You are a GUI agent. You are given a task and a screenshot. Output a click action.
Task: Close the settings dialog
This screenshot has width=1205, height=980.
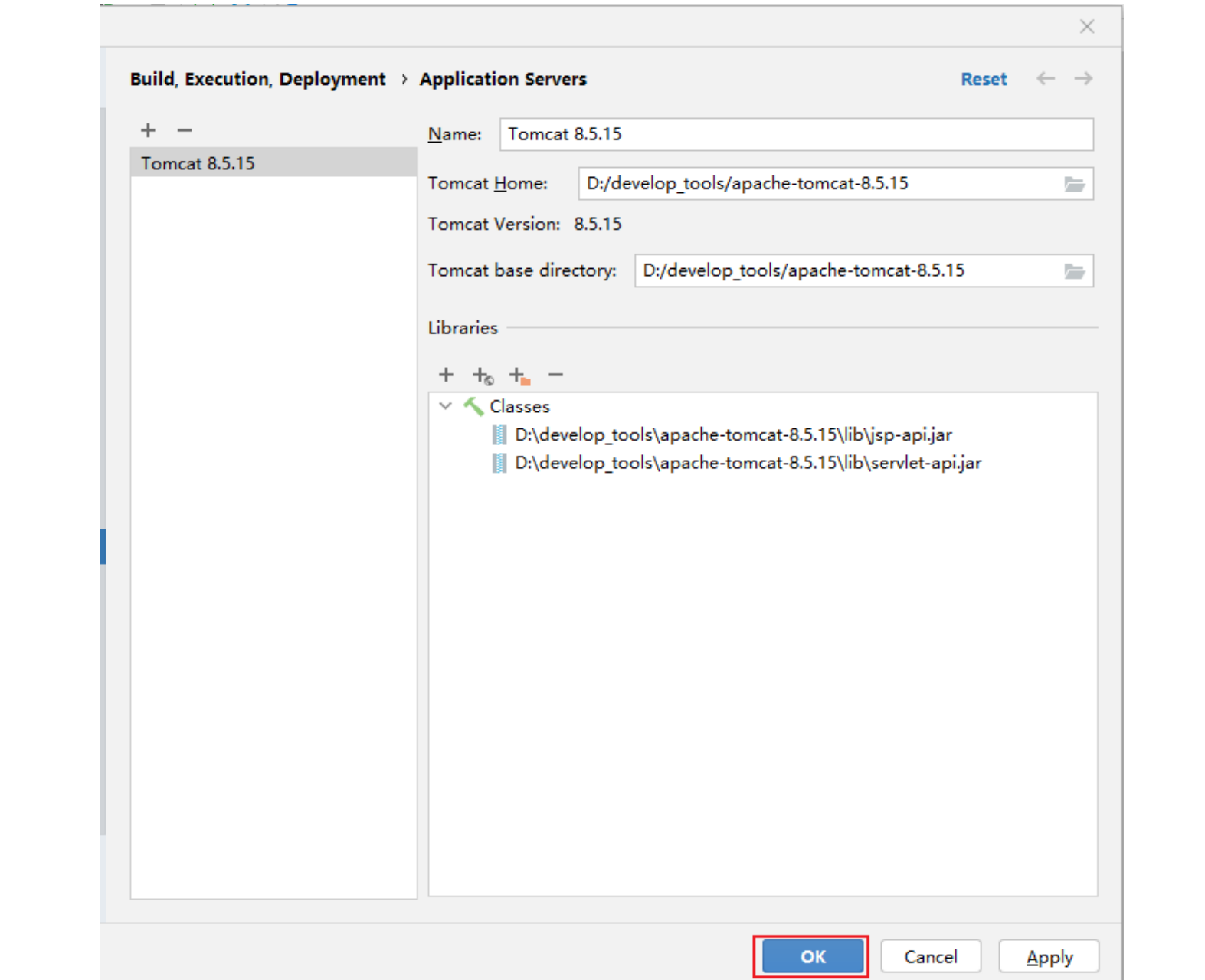click(1086, 27)
